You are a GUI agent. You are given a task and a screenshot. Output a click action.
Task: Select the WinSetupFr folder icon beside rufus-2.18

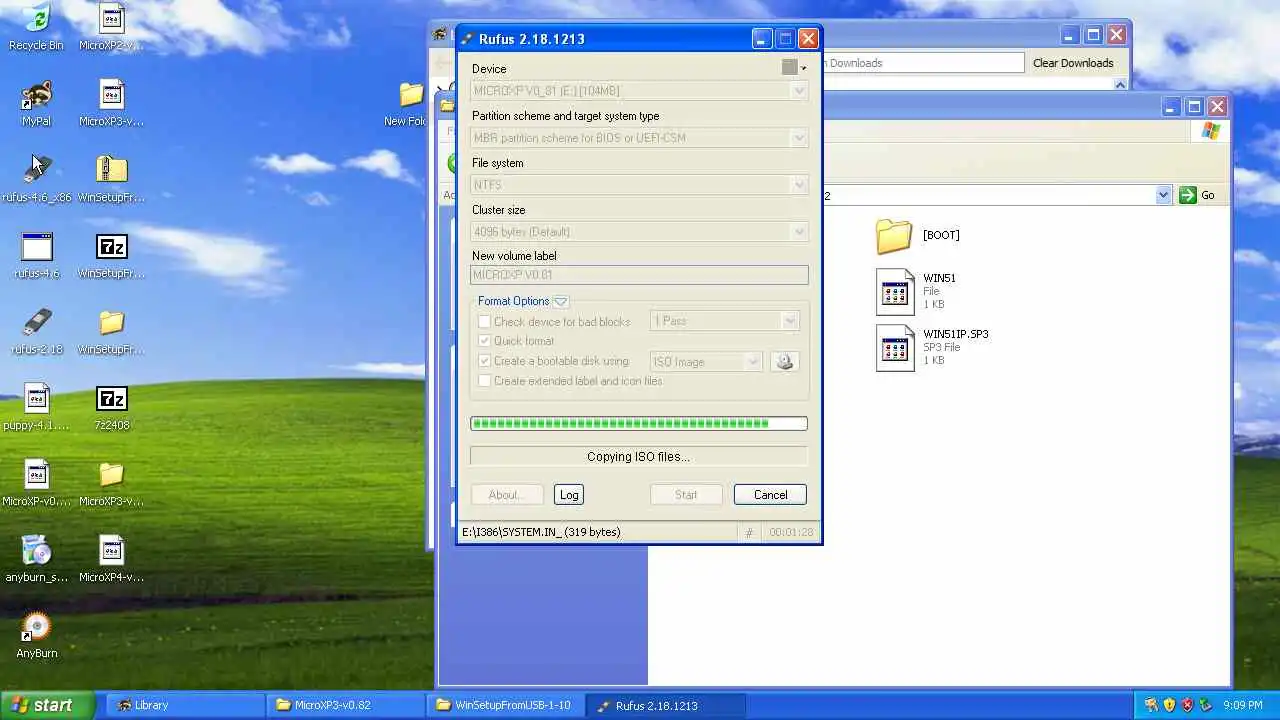[111, 331]
